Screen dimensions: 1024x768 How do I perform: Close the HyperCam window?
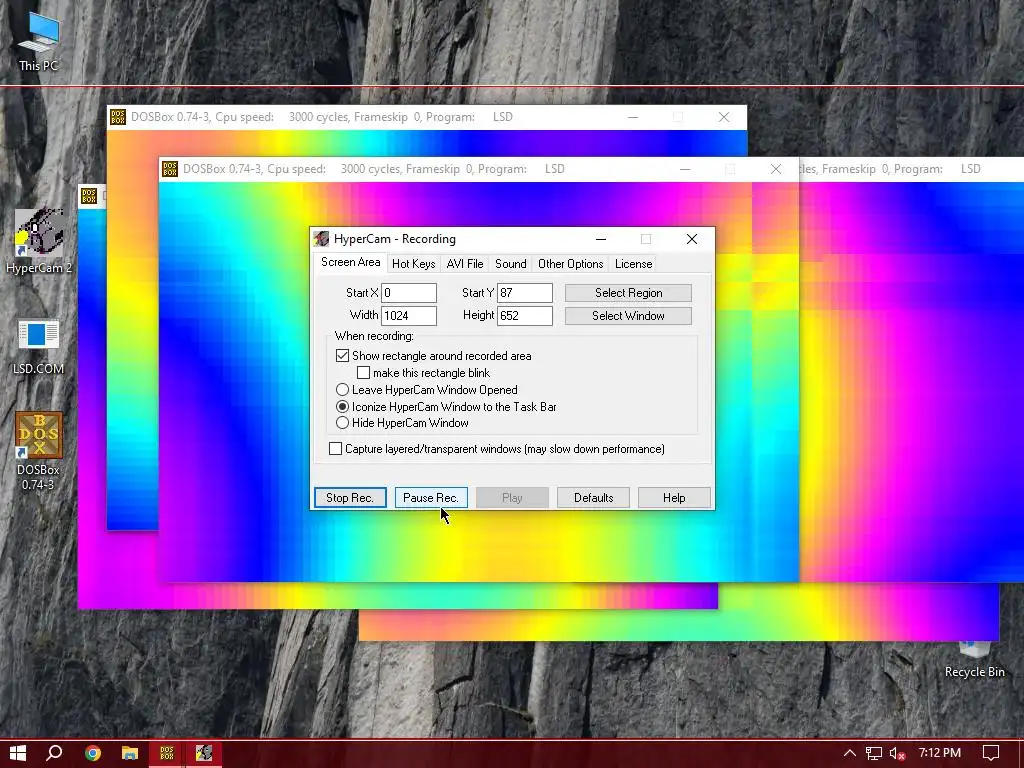click(x=692, y=239)
